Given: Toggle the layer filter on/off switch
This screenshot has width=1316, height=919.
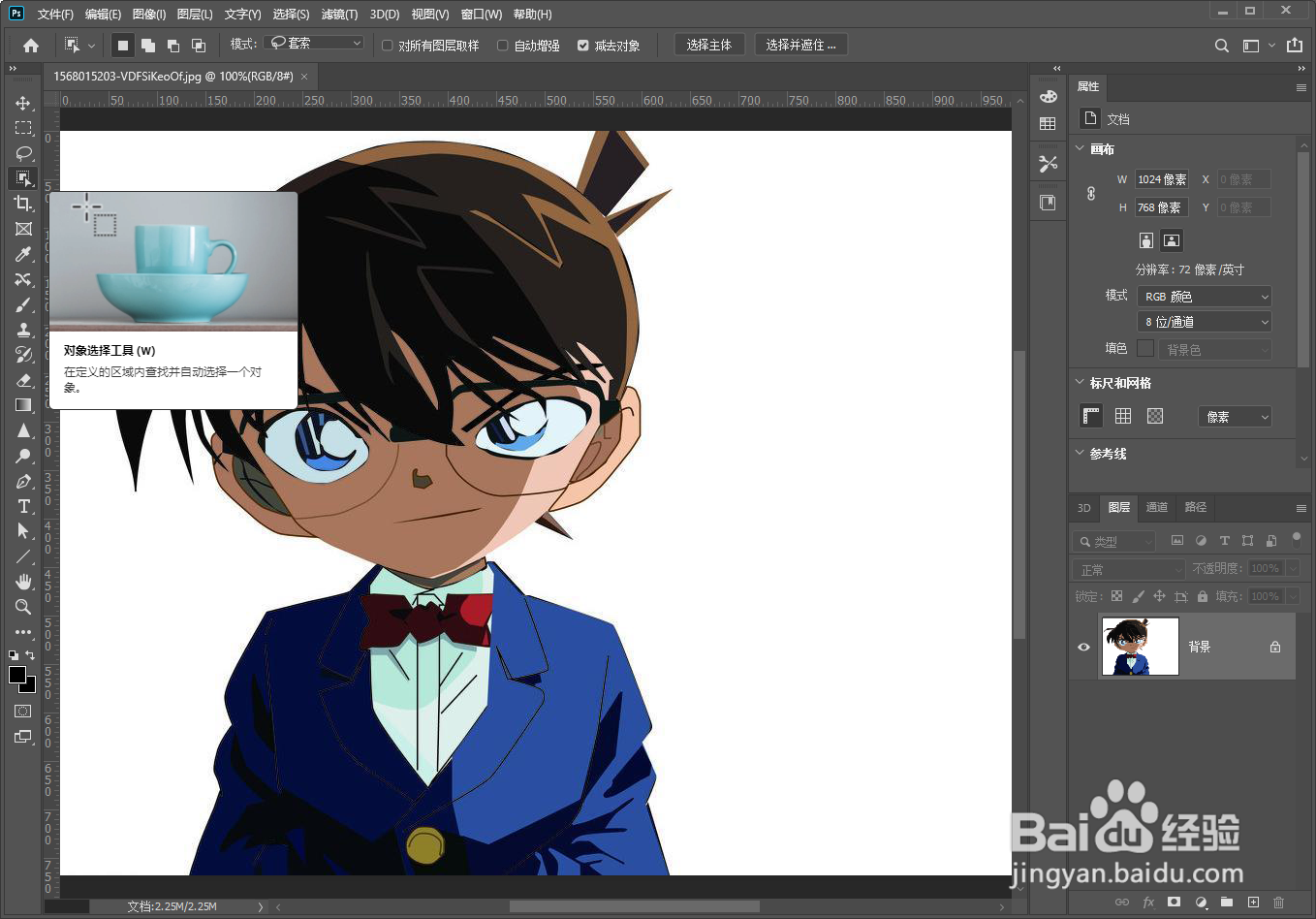Looking at the screenshot, I should [x=1297, y=538].
